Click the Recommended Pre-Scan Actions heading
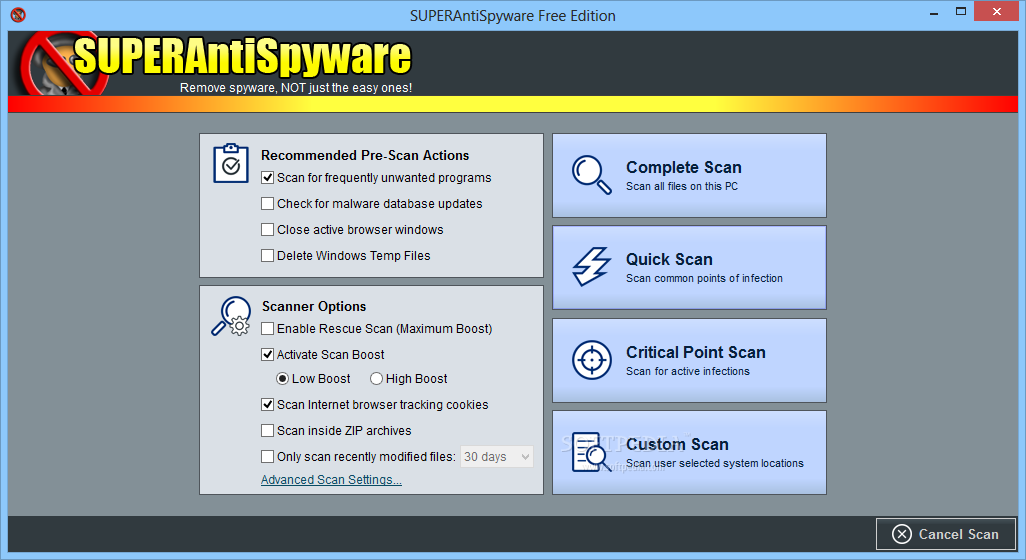The height and width of the screenshot is (560, 1026). point(365,155)
